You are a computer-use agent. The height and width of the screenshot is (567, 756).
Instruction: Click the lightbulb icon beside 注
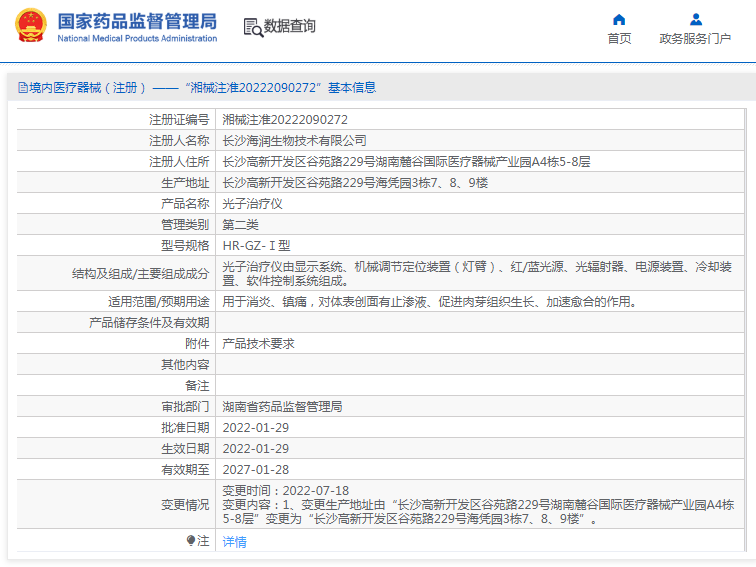coord(191,540)
